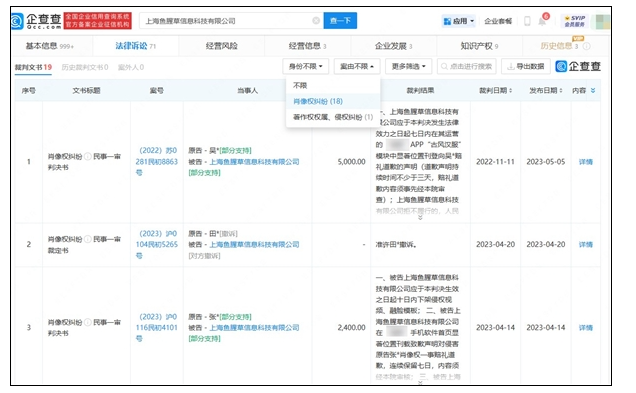Image resolution: width=636 pixels, height=393 pixels.
Task: Click 原告 - 田* party text
Action: [x=204, y=234]
